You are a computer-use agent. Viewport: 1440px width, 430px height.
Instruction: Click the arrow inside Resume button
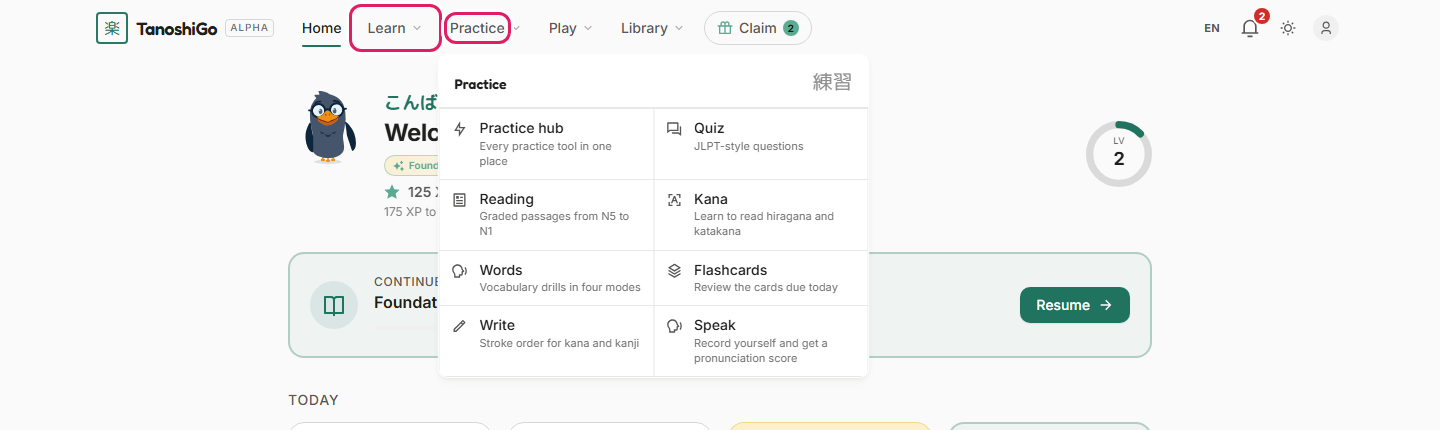[x=1105, y=305]
